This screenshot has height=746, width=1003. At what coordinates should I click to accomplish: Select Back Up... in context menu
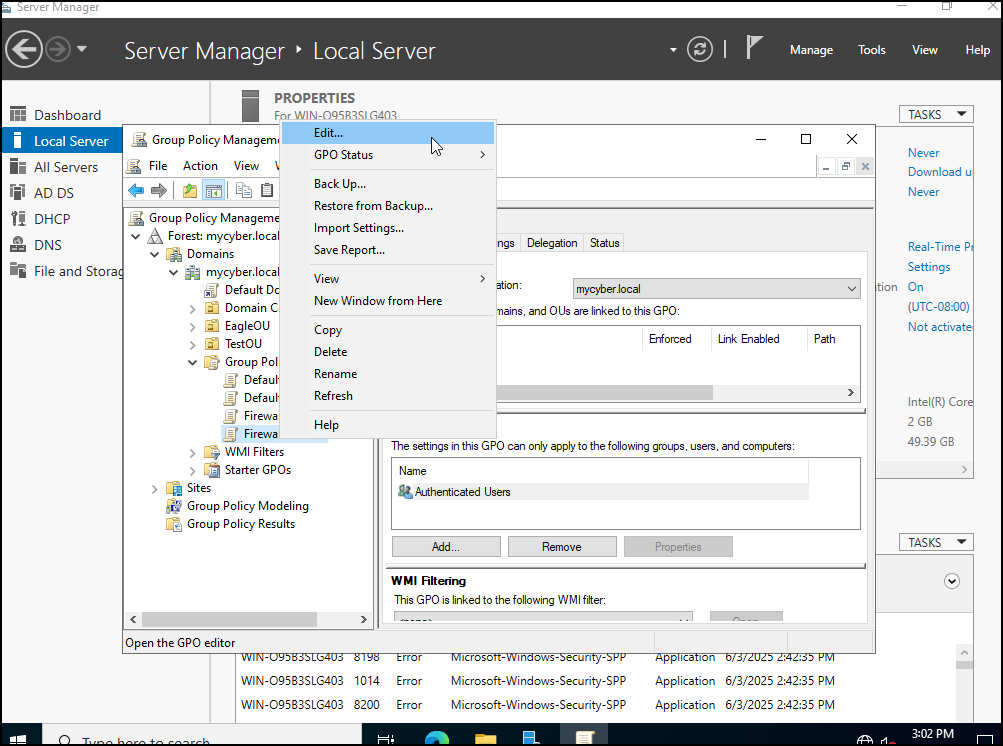[340, 184]
